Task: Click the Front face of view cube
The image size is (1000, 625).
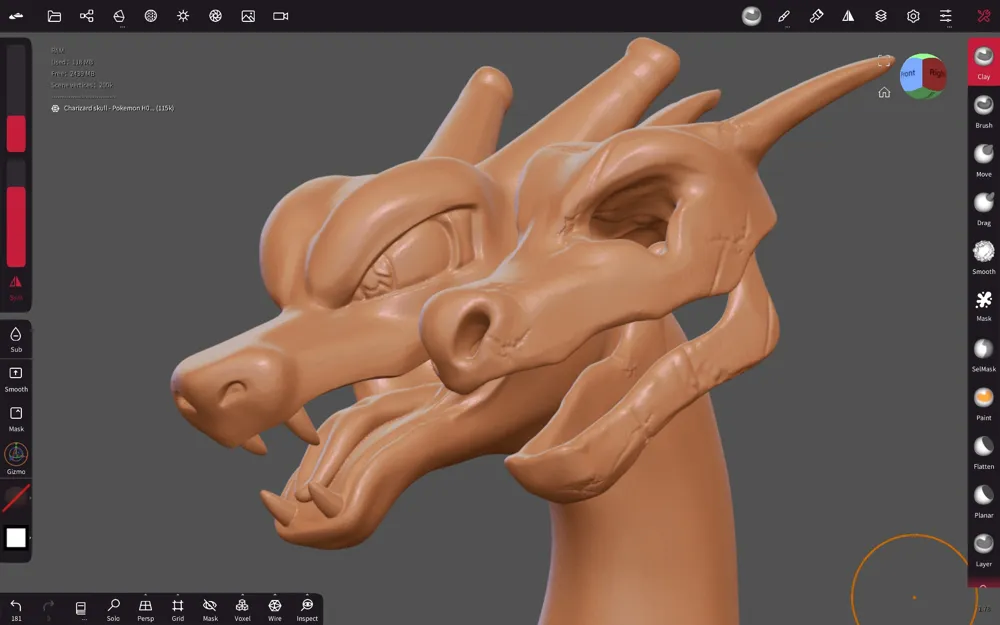Action: pos(910,74)
